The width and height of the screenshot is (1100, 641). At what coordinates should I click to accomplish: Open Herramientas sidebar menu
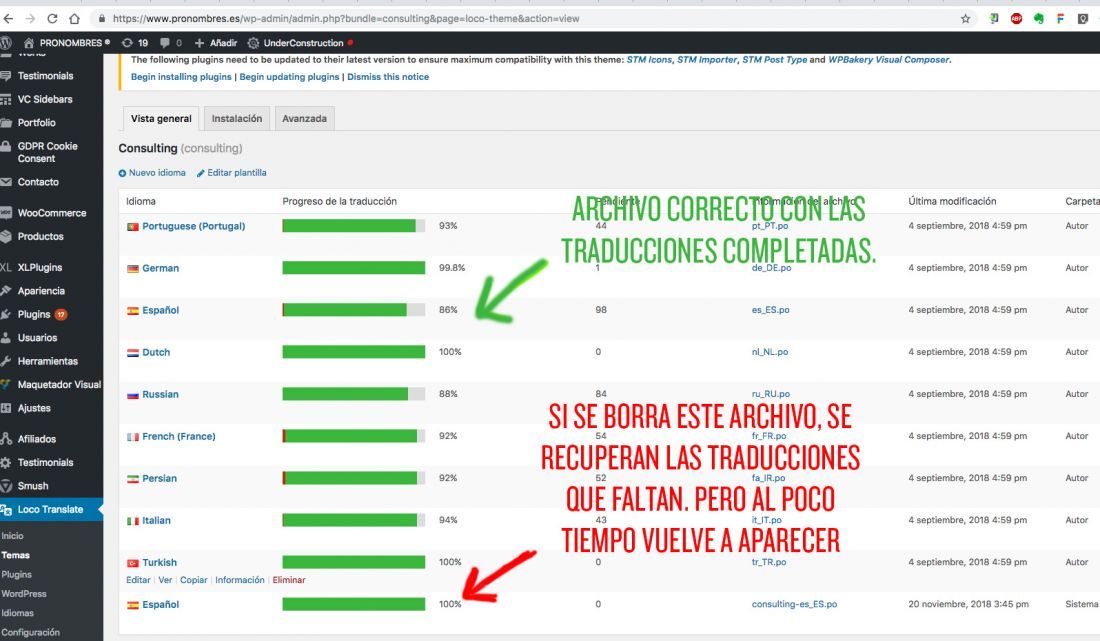[x=48, y=362]
